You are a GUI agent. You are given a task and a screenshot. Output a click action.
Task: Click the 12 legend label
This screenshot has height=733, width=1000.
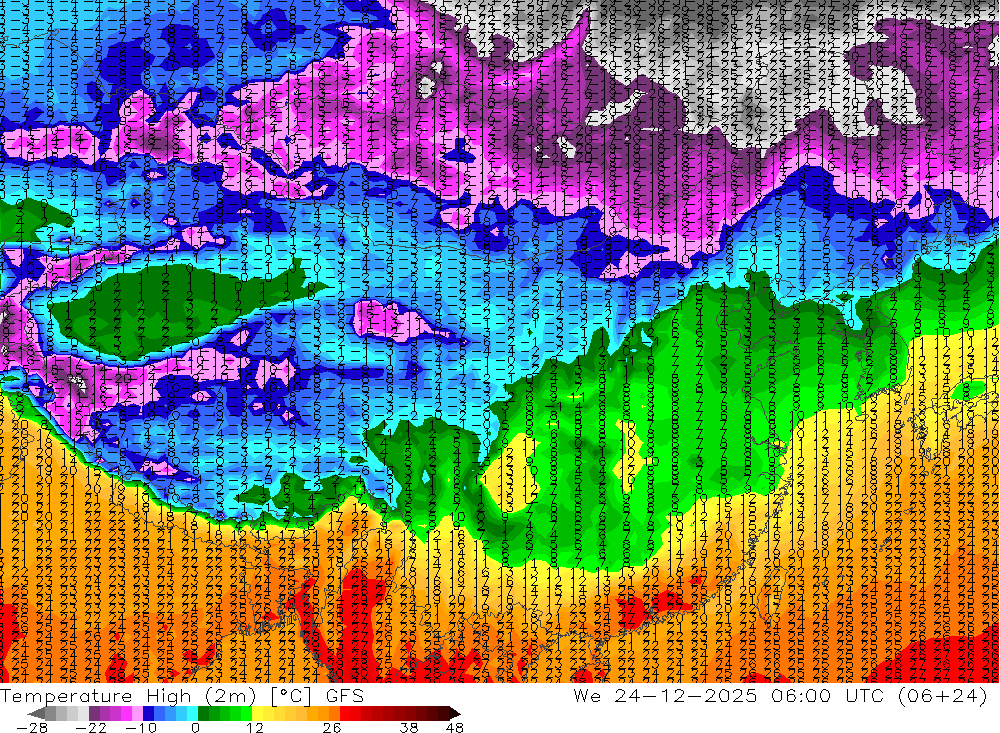coord(254,728)
